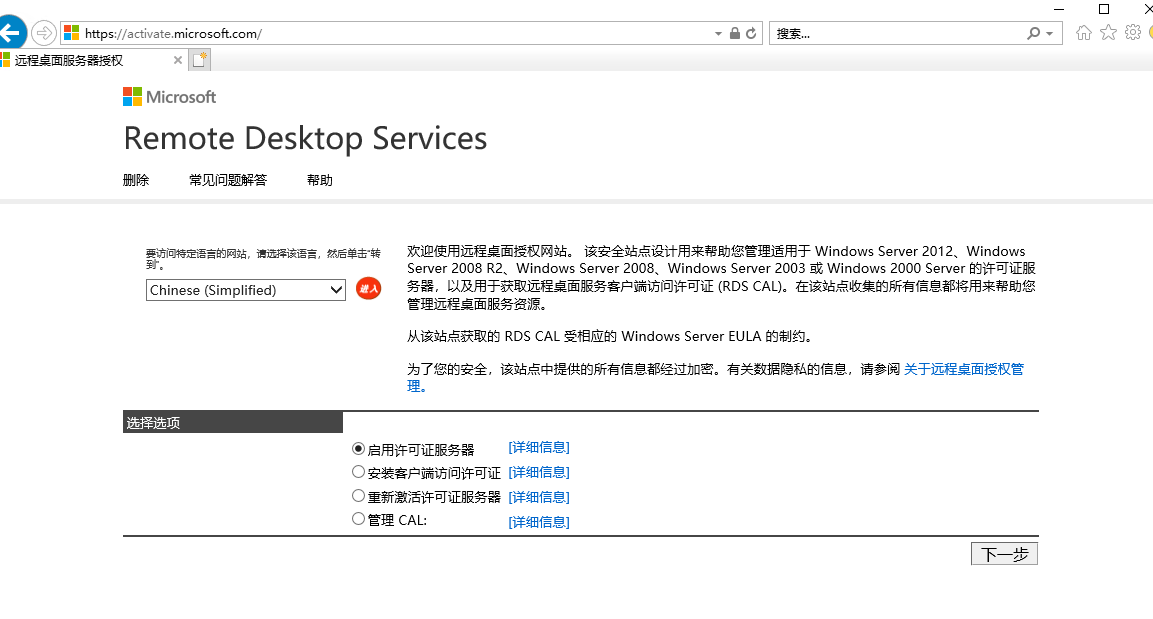Screen dimensions: 1153x619
Task: Open 详细信息 link for 安装客户端访问许可证
Action: [539, 473]
